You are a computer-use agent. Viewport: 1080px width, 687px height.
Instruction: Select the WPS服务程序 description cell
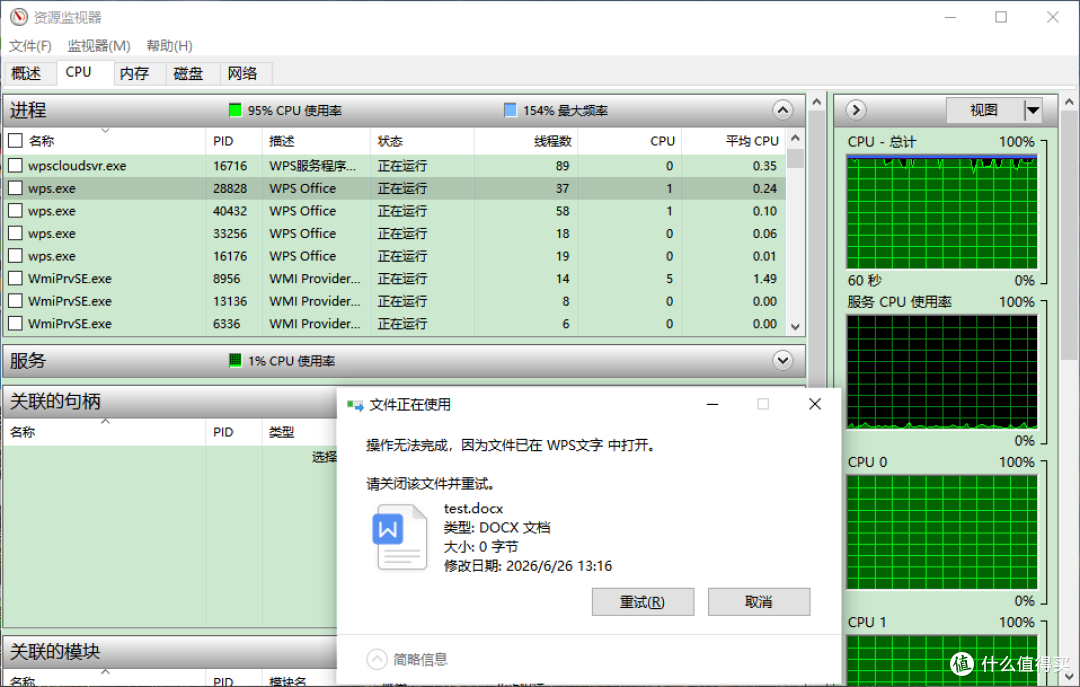click(x=313, y=165)
